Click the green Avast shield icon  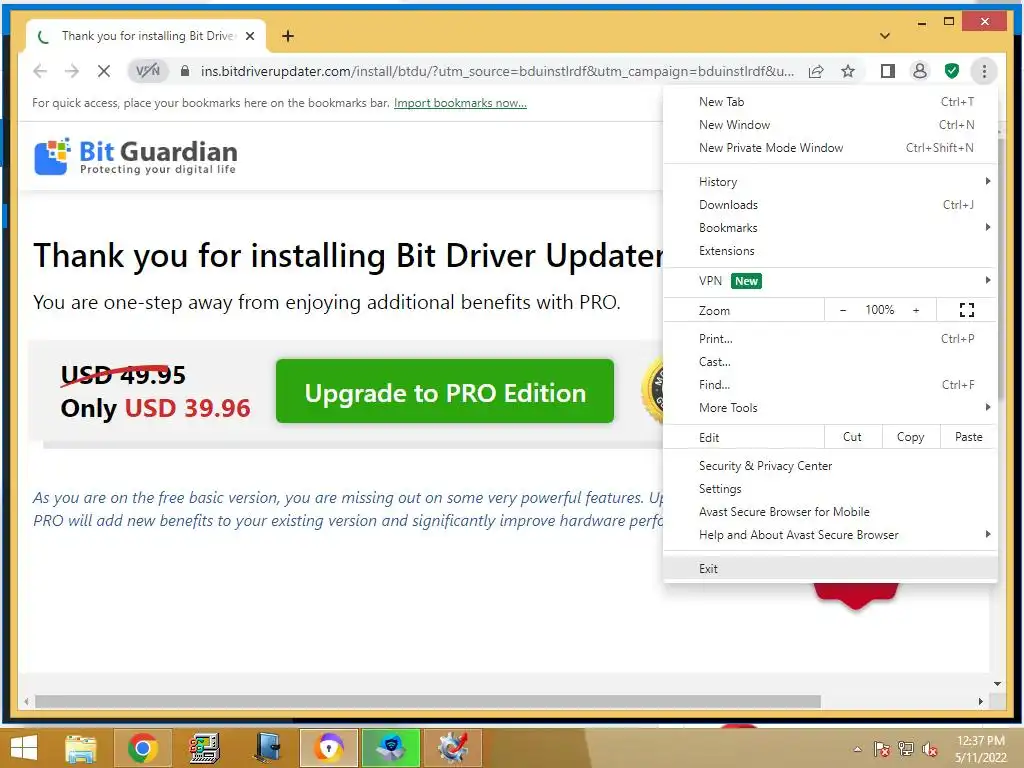pos(952,71)
